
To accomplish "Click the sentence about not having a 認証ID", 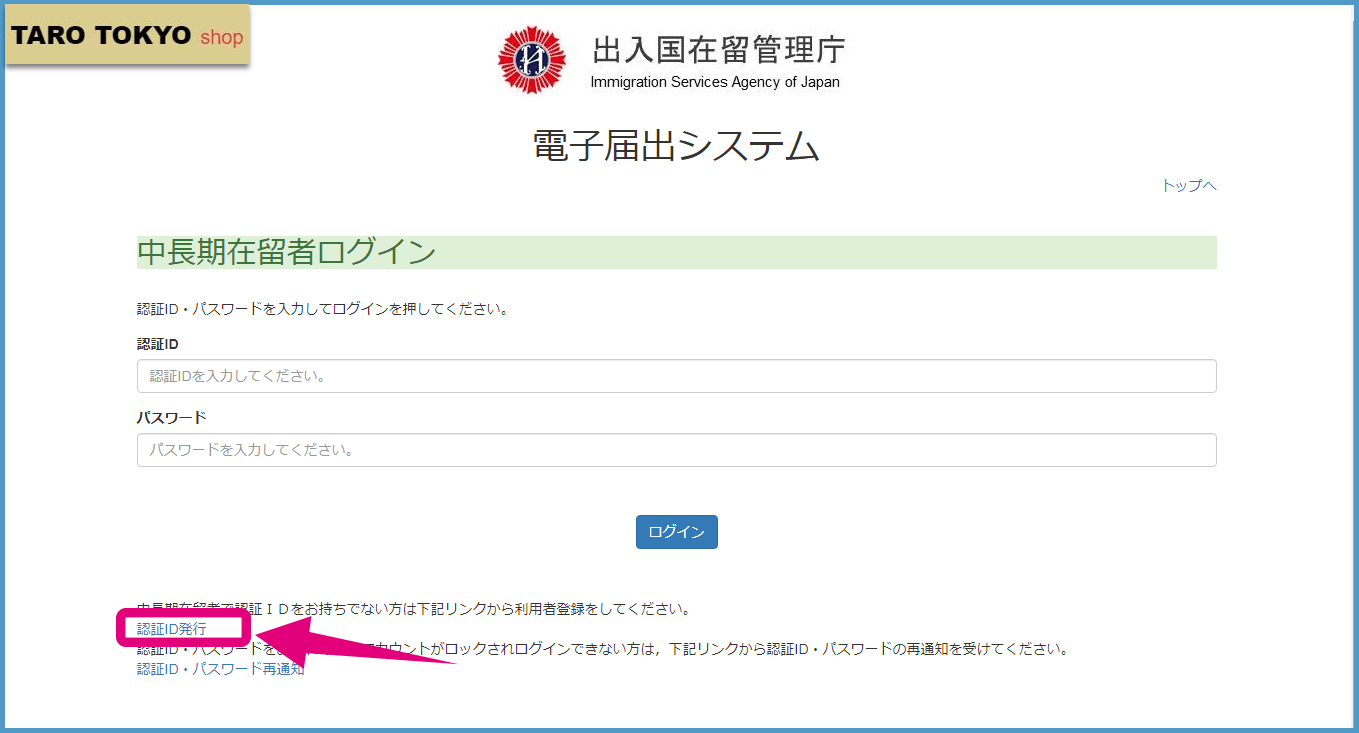I will (413, 608).
